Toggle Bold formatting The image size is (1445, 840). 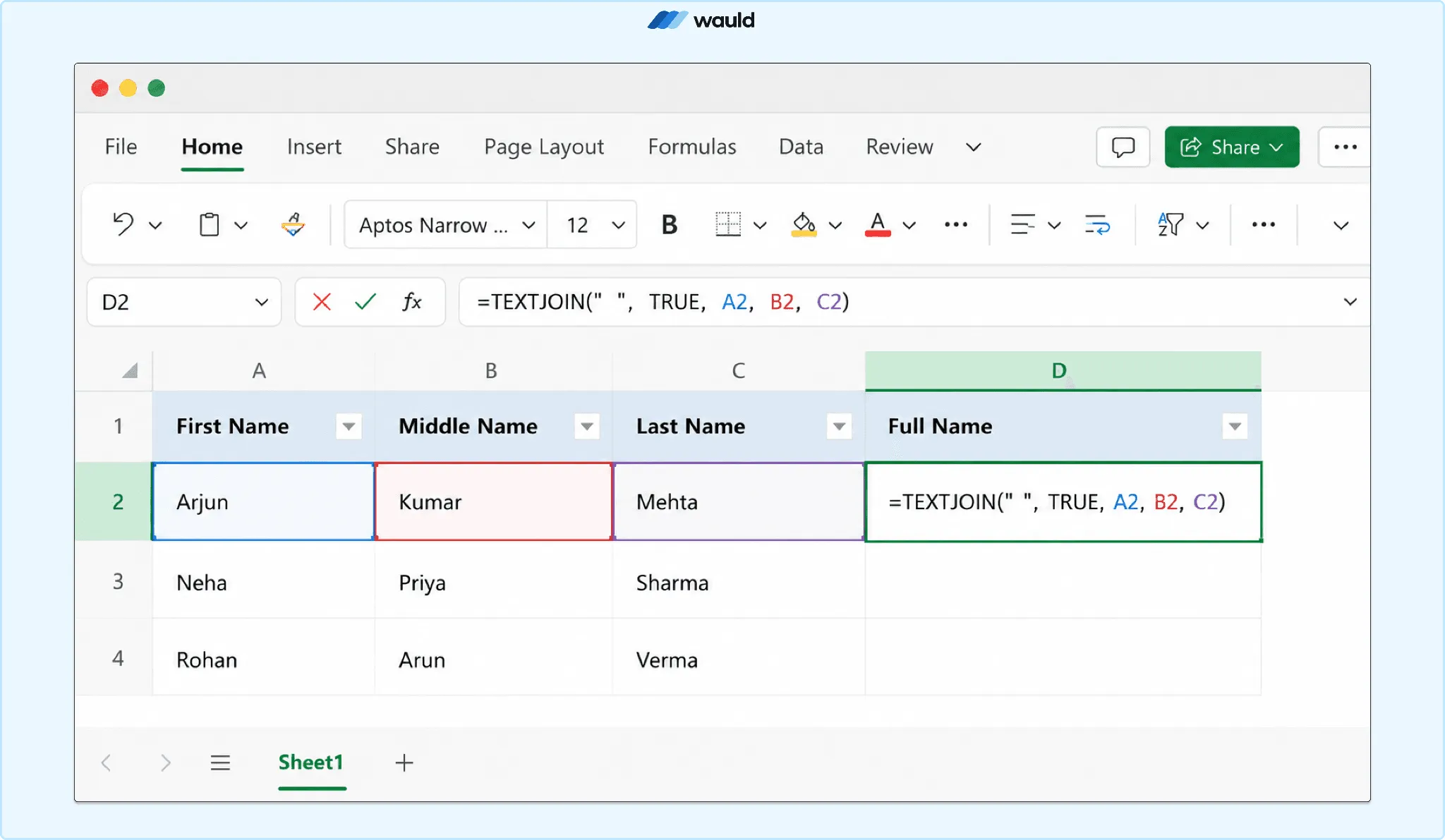pyautogui.click(x=669, y=225)
